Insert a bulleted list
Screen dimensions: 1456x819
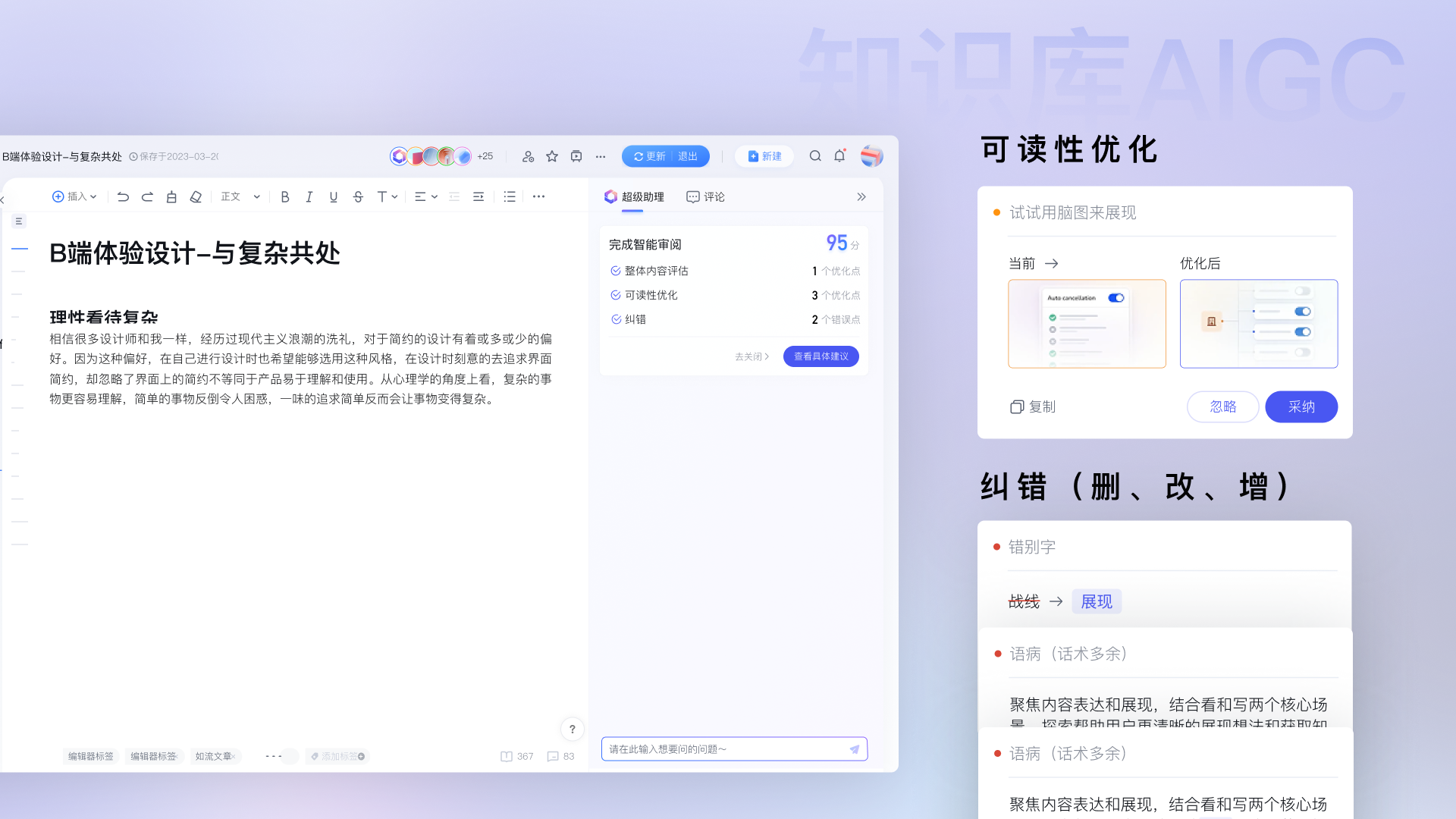[x=510, y=197]
